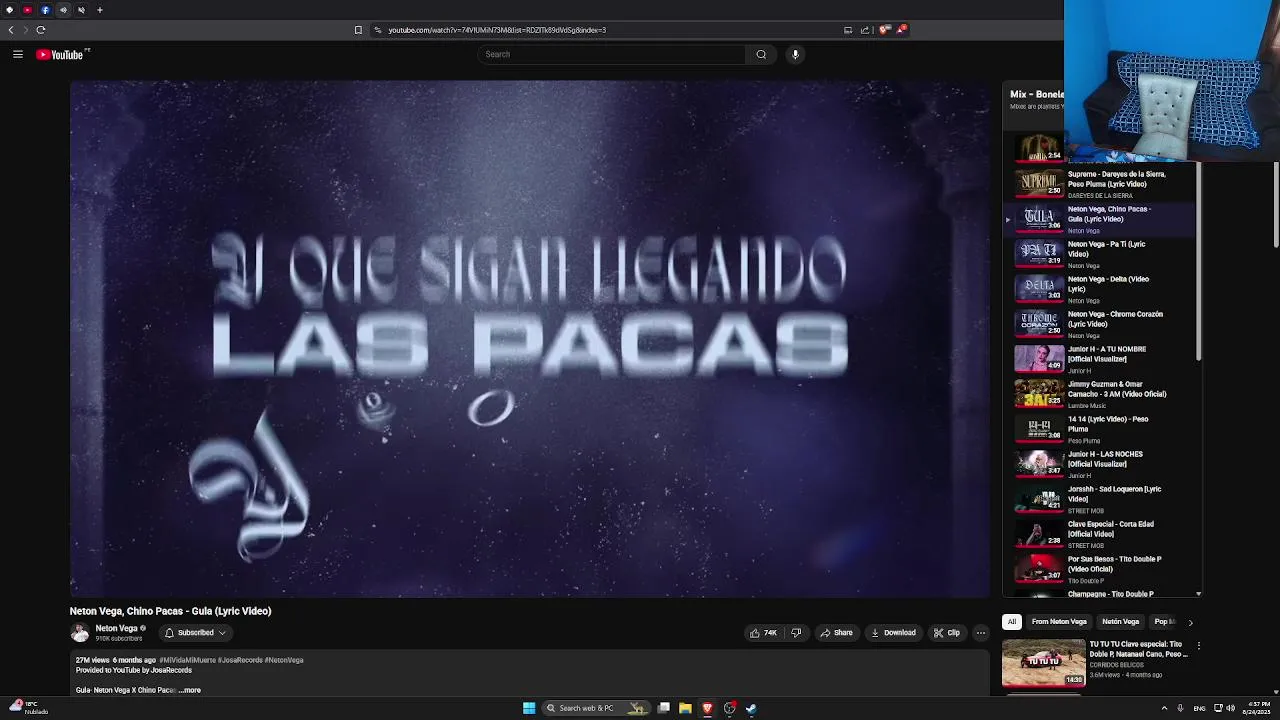
Task: Switch to the red YouTube browser tab
Action: [27, 10]
